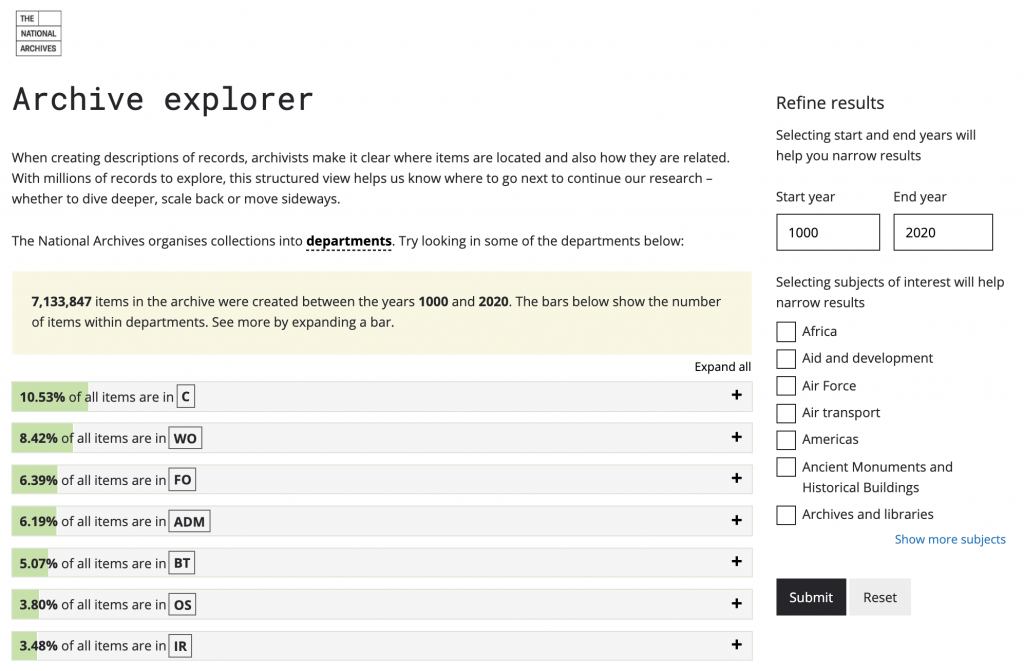
Task: Click the OS department code label
Action: tap(182, 604)
